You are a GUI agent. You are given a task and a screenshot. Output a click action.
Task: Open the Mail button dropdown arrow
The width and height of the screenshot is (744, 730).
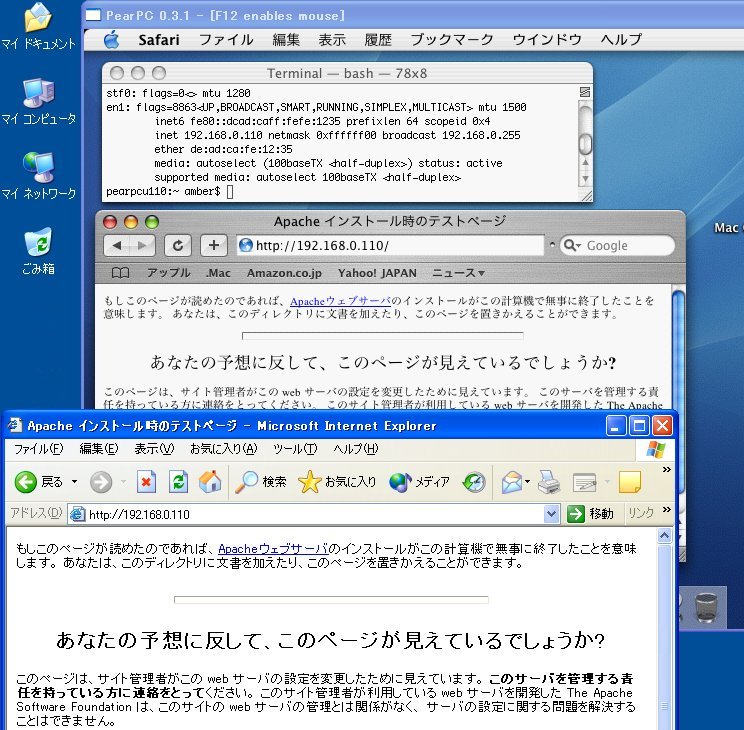tap(528, 482)
